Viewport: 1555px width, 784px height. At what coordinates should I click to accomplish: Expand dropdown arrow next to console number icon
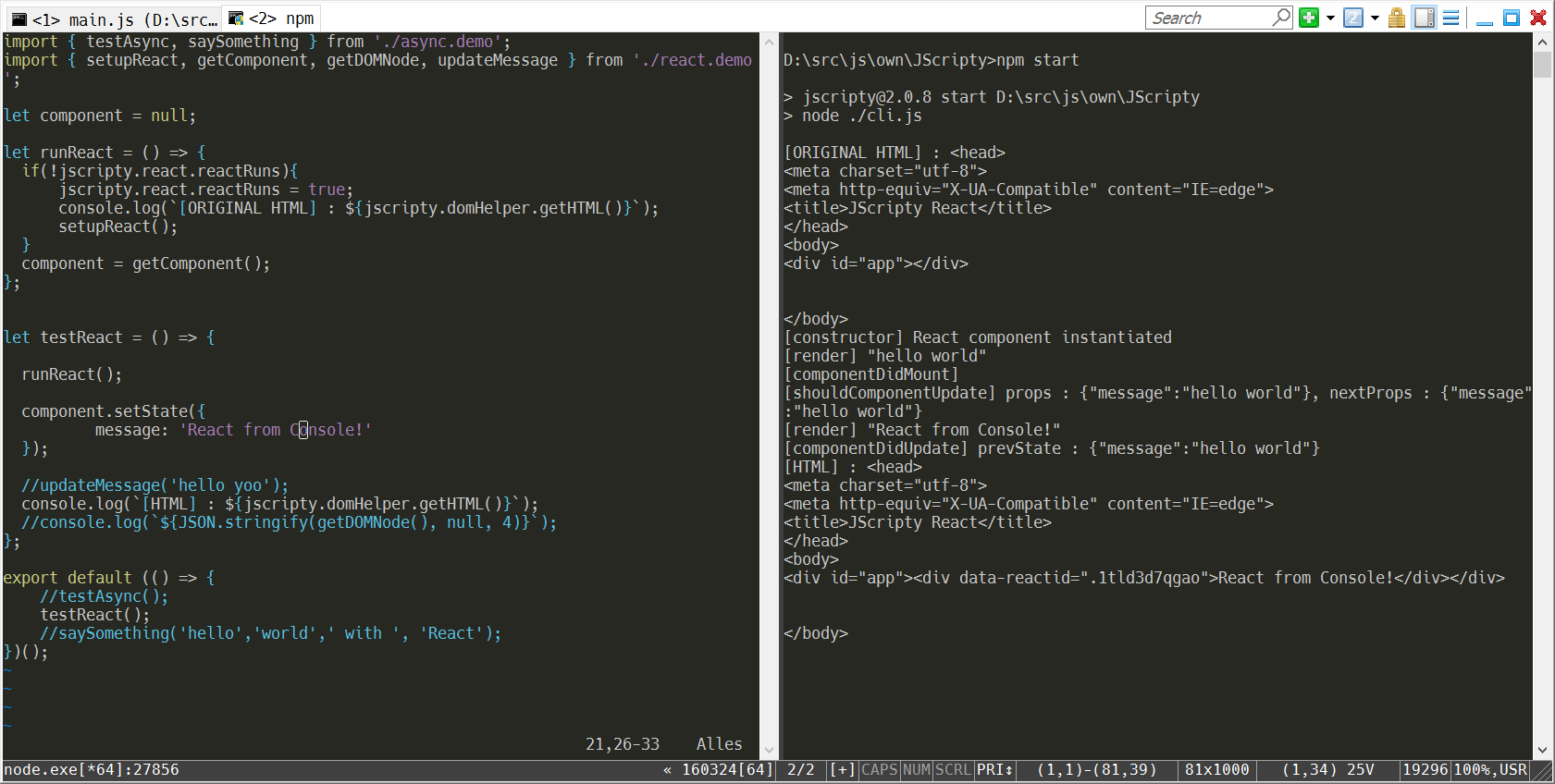pos(1375,18)
